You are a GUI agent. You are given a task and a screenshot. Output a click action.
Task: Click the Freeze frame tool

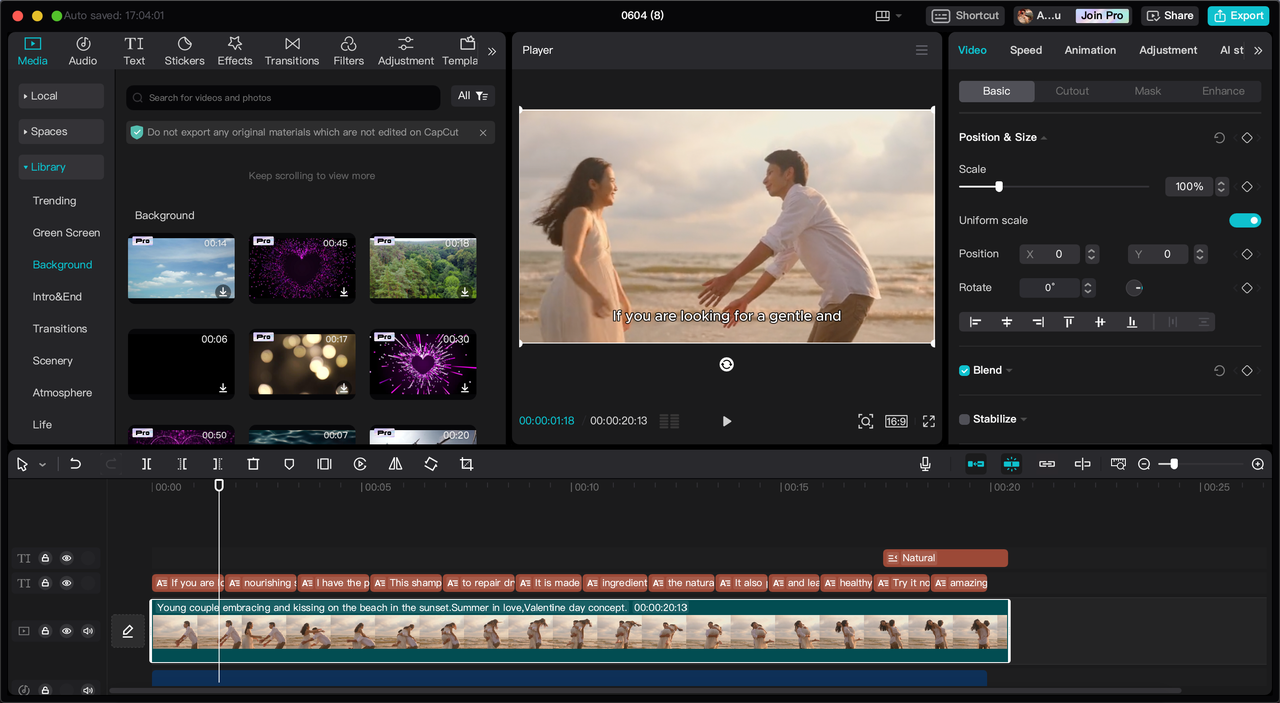click(324, 464)
